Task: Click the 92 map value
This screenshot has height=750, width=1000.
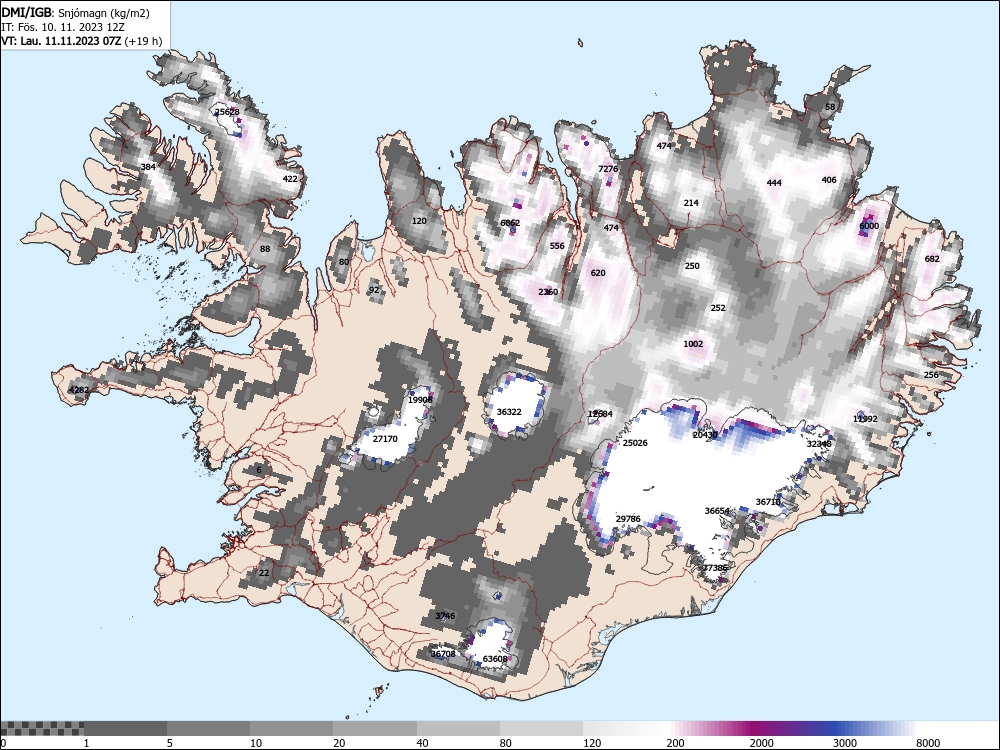Action: (x=374, y=290)
